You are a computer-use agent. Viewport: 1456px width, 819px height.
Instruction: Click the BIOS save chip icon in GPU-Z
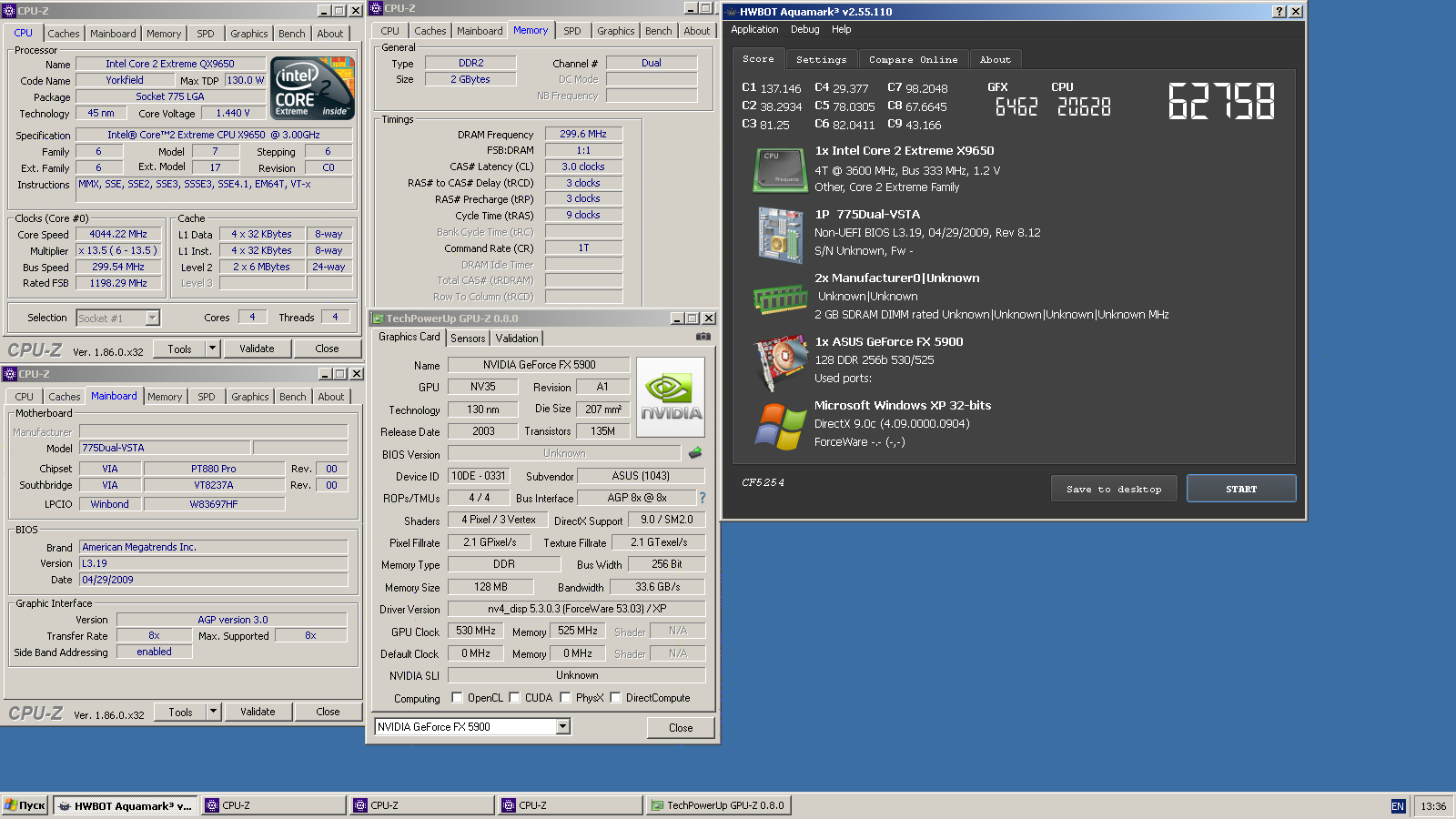click(695, 452)
